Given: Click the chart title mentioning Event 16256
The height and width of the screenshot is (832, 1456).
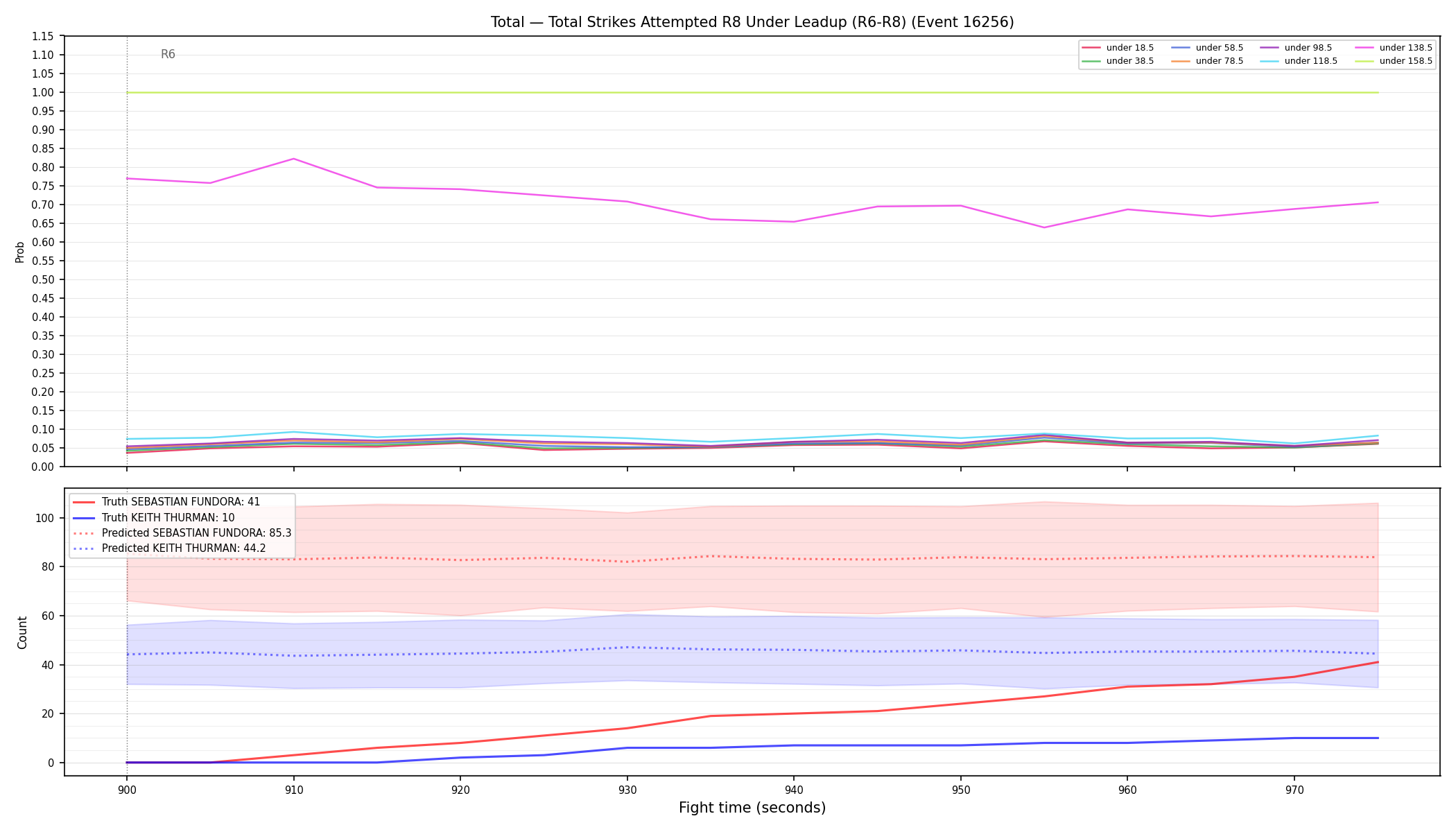Looking at the screenshot, I should tap(752, 22).
